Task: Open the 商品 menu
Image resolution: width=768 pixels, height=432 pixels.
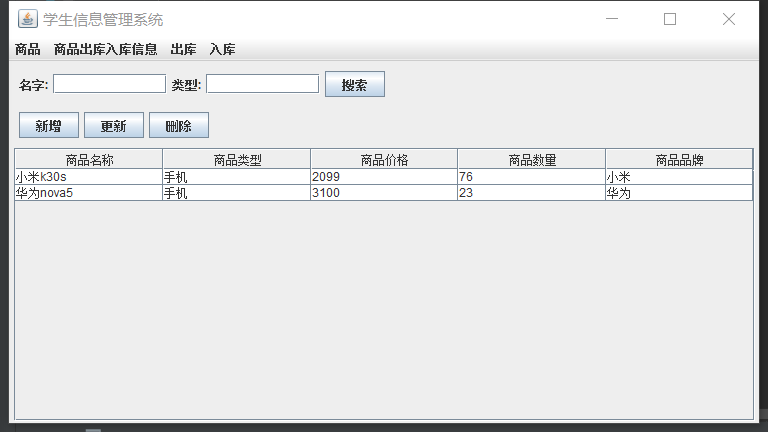Action: pyautogui.click(x=28, y=49)
